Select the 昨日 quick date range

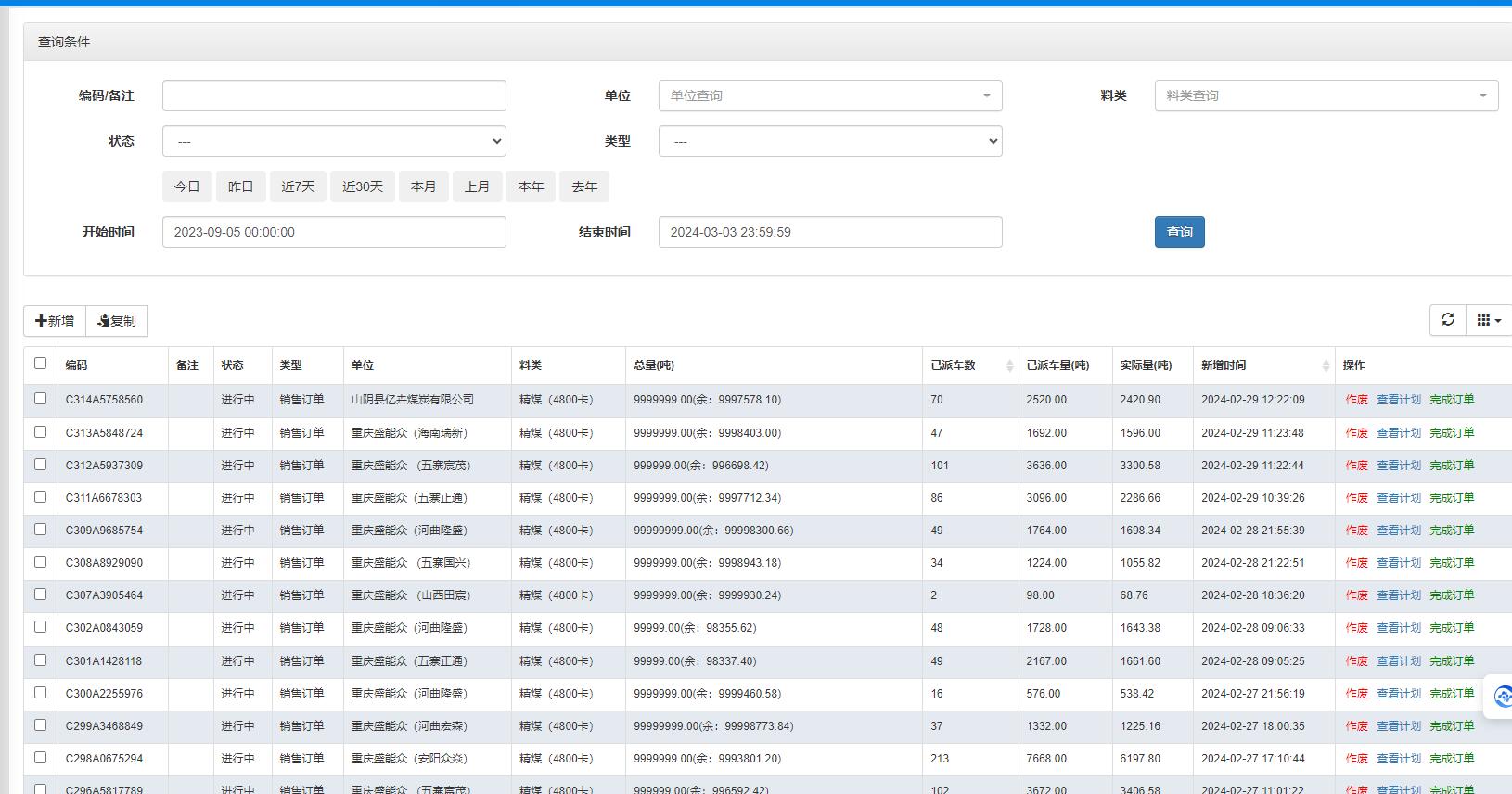pyautogui.click(x=240, y=186)
